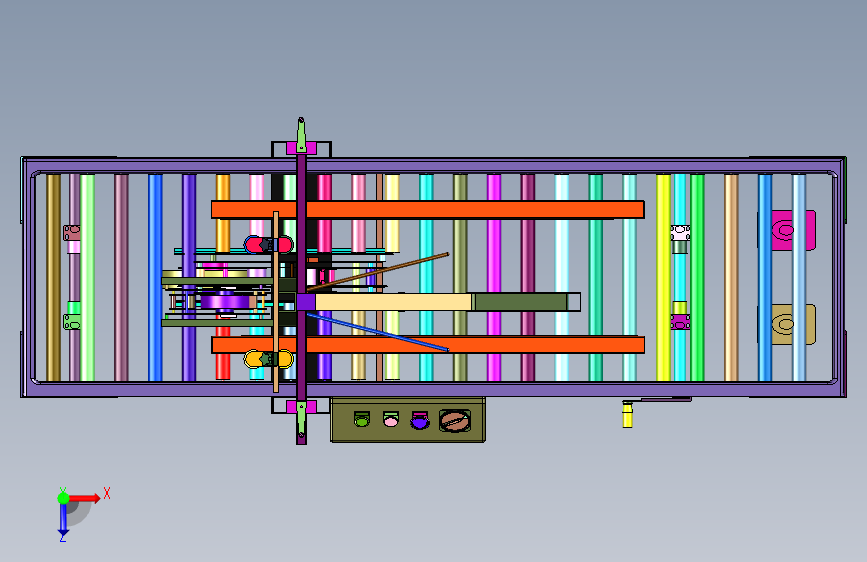Select the cream-colored central beam
The height and width of the screenshot is (562, 867).
click(393, 302)
